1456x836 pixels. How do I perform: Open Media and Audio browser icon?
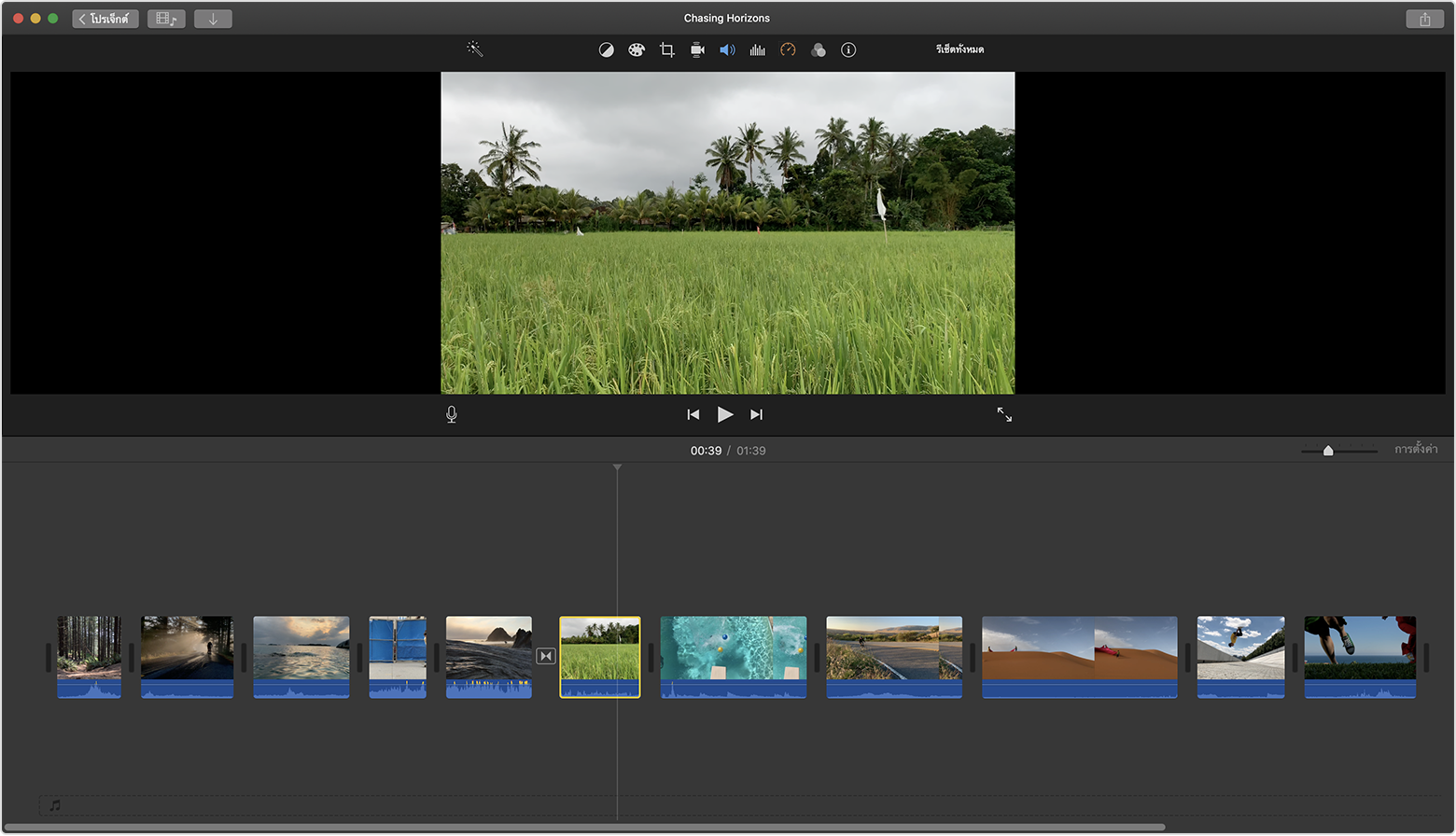point(165,18)
